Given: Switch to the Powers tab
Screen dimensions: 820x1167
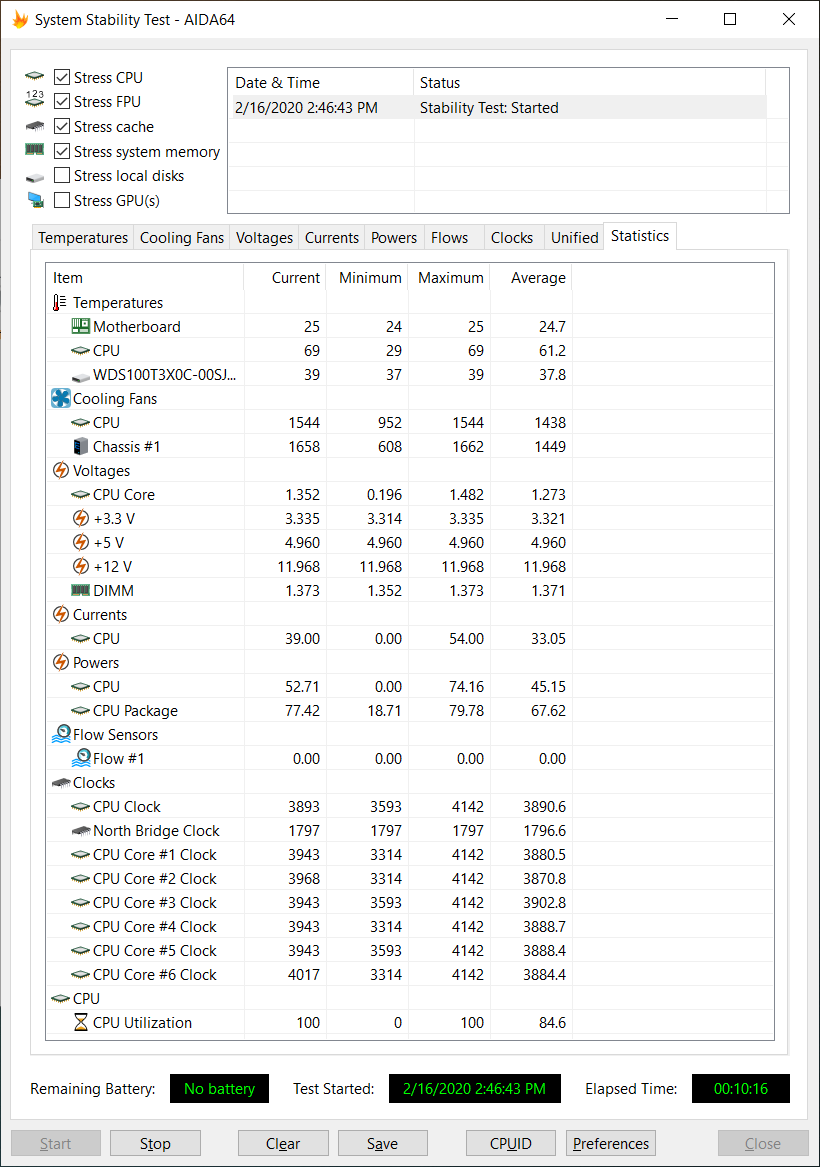Looking at the screenshot, I should (x=394, y=237).
